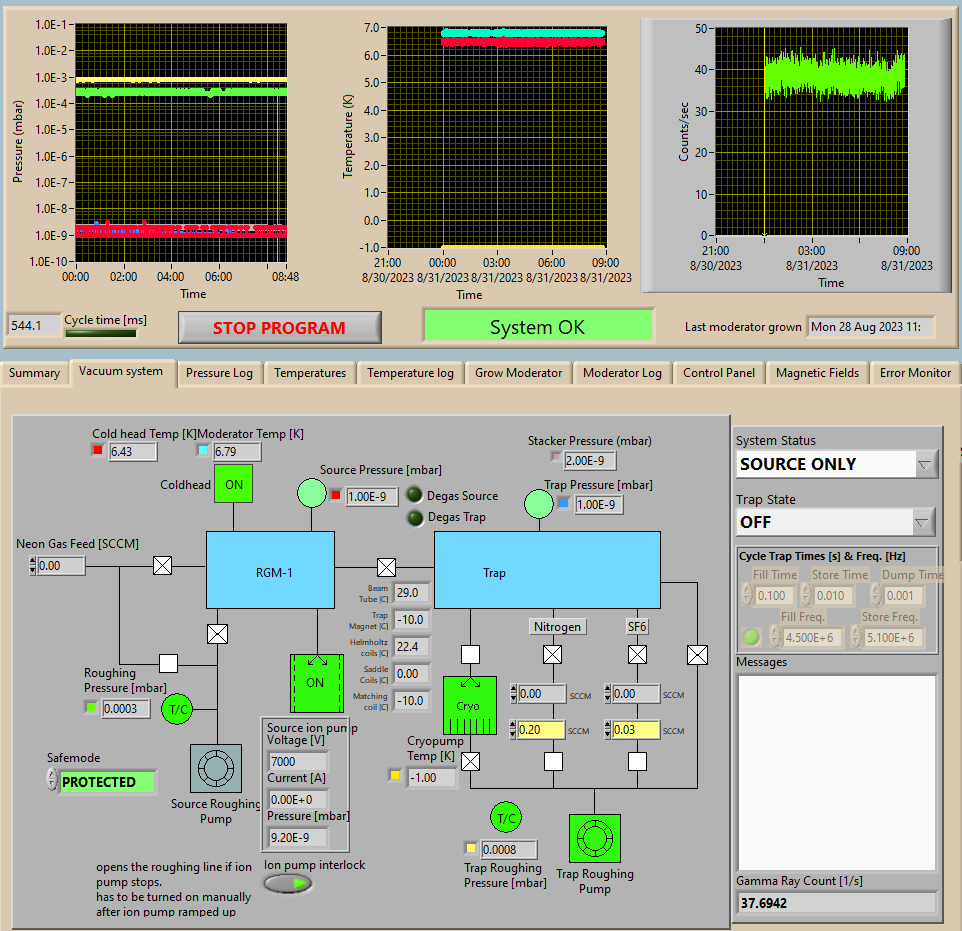Open the Grow Moderator tab

[518, 373]
